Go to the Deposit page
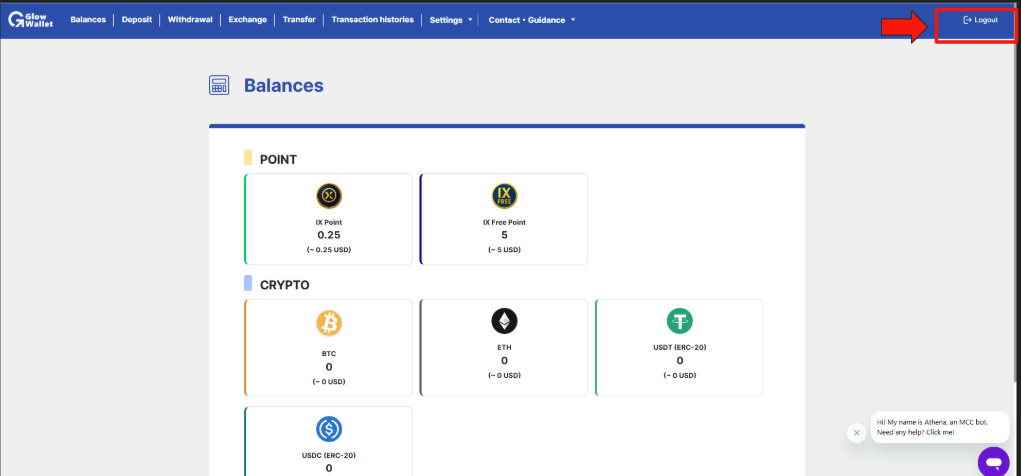 (137, 20)
